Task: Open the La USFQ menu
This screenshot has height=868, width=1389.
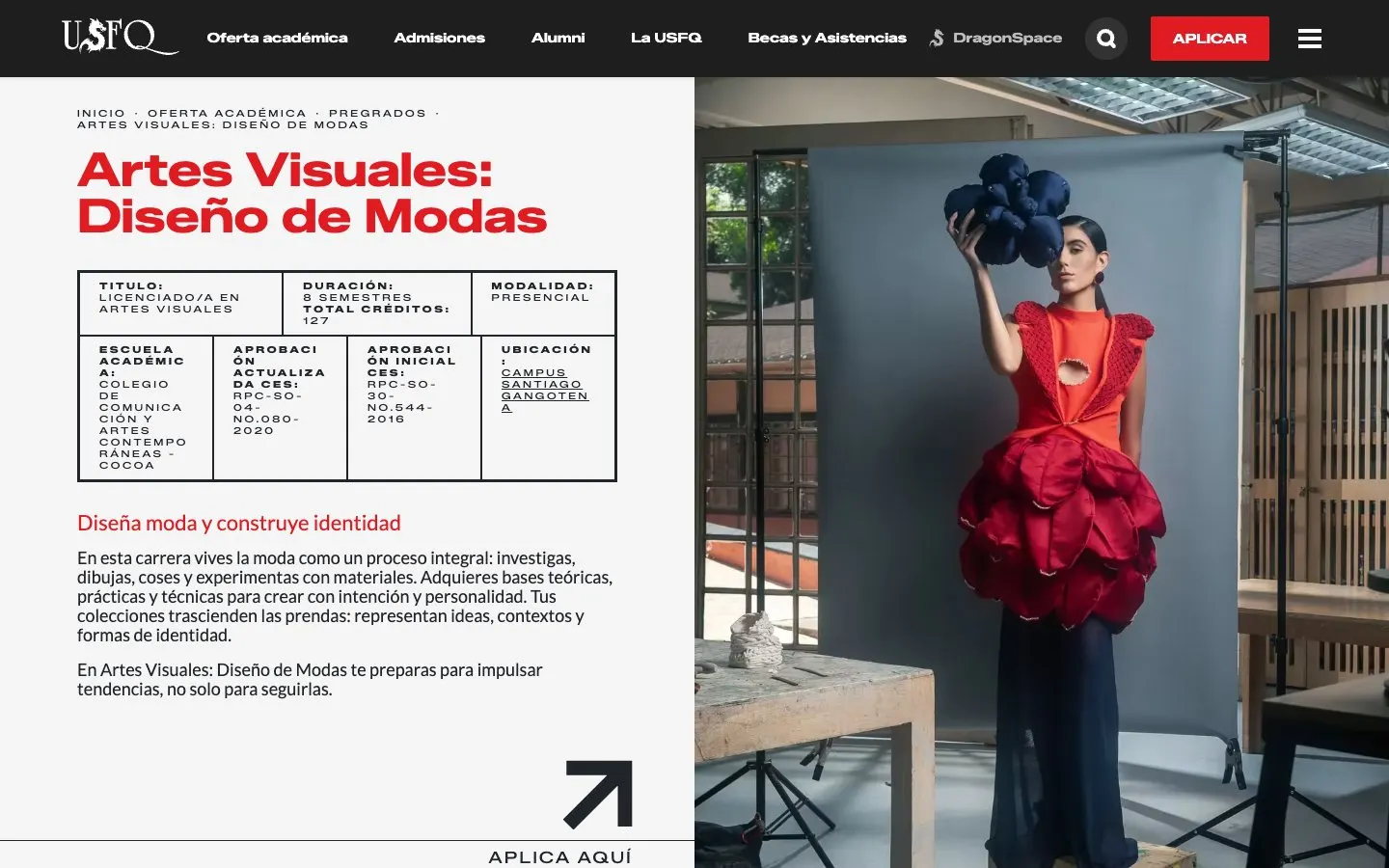Action: pos(666,38)
